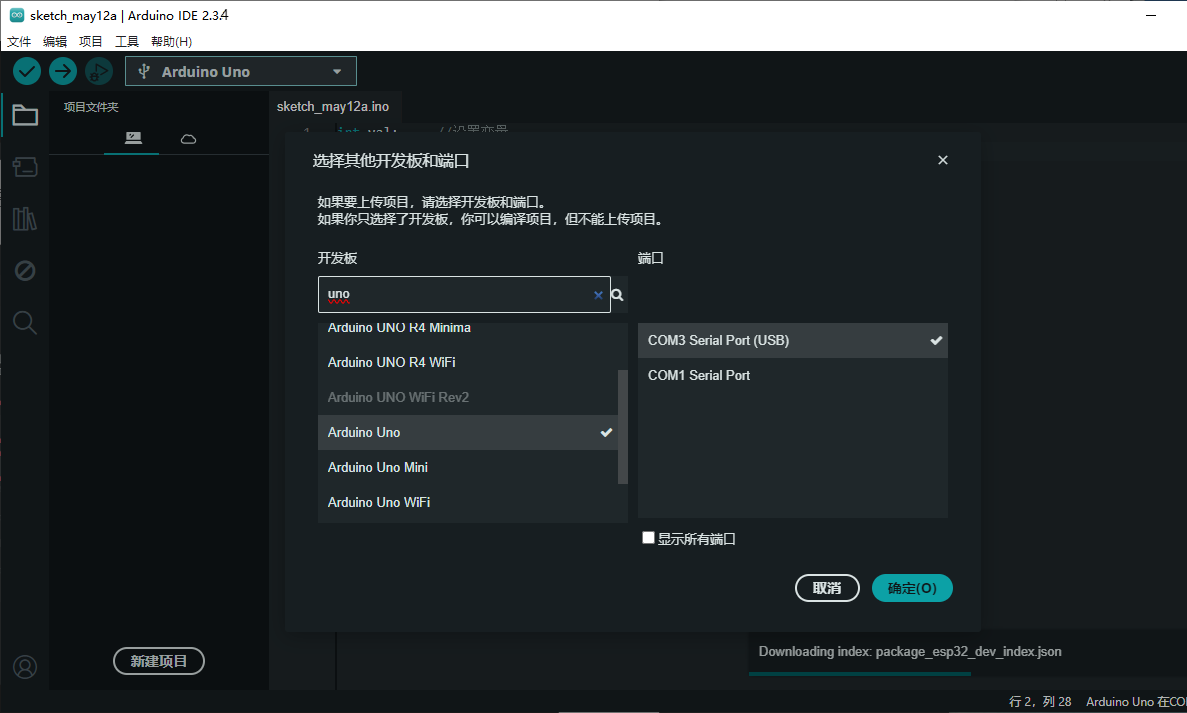Toggle the show all ports checkbox

[648, 537]
